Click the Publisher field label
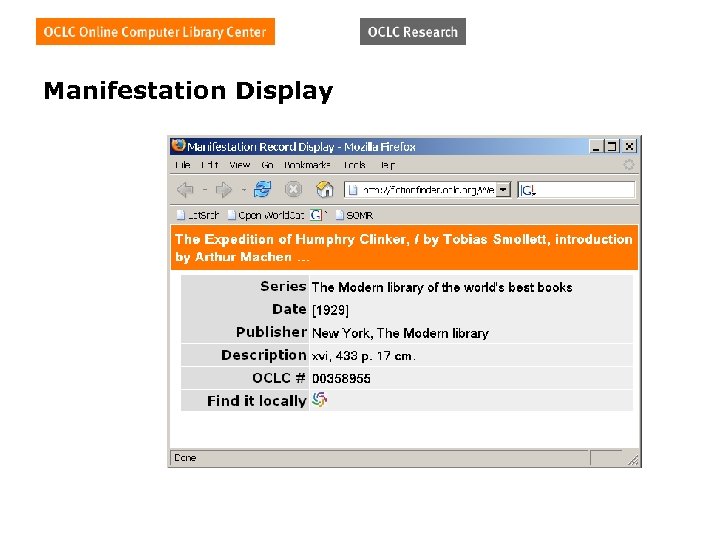The width and height of the screenshot is (720, 540). coord(271,332)
